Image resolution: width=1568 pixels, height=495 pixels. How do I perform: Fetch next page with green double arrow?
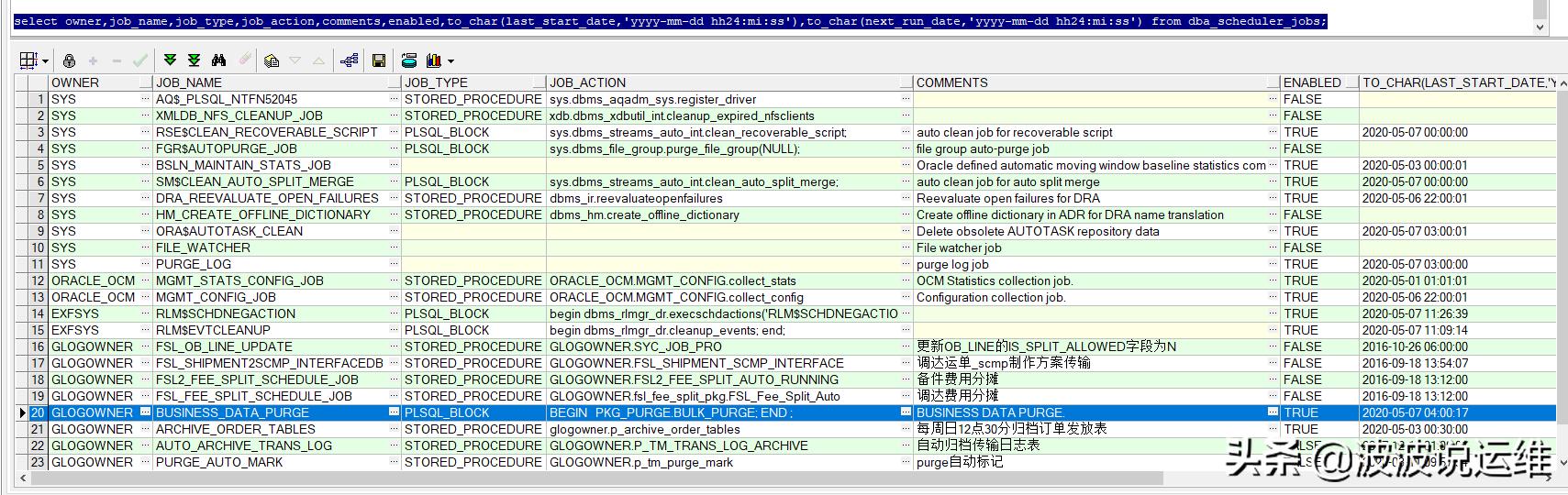(x=170, y=60)
